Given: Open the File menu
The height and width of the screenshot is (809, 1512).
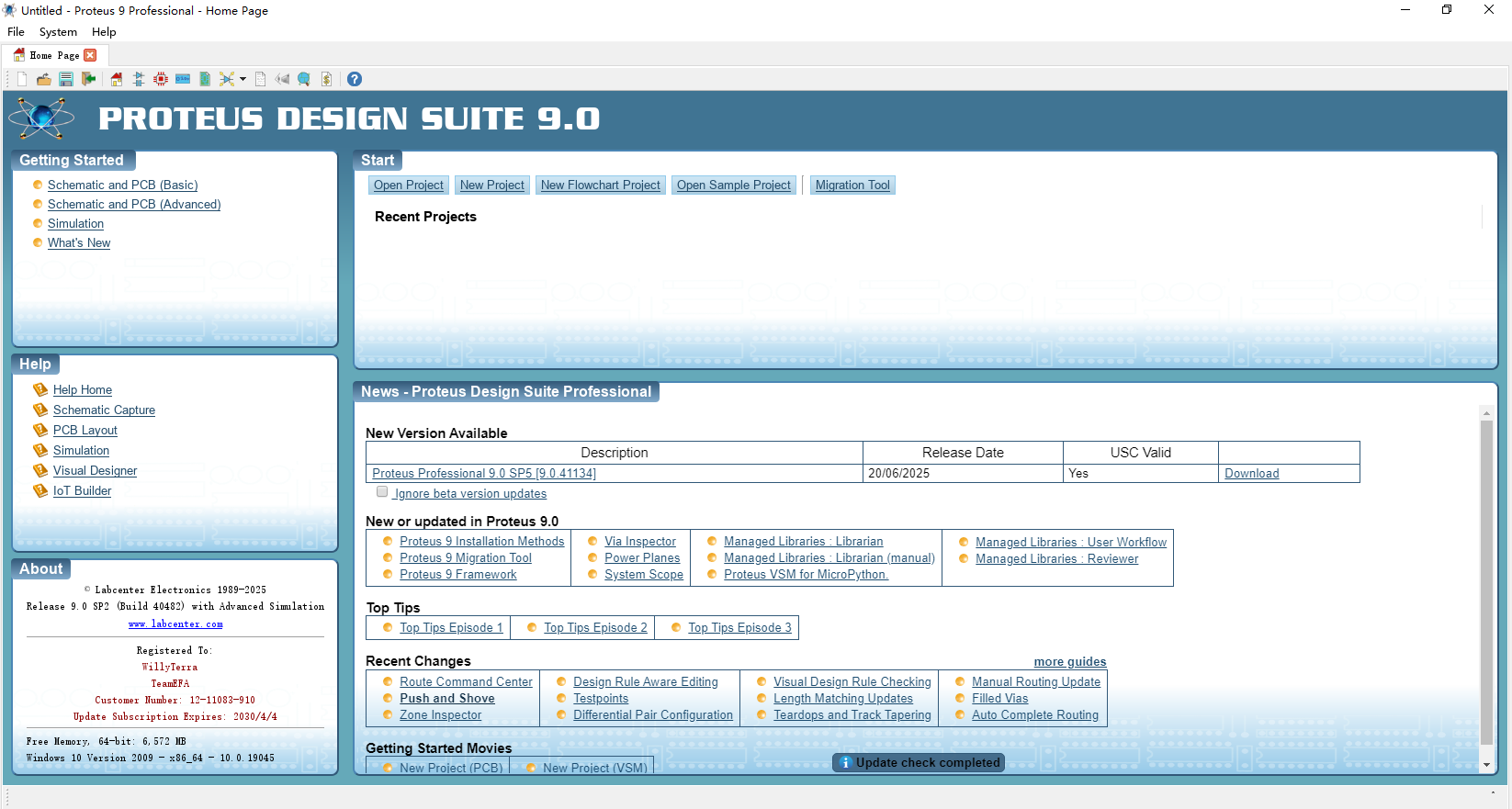Looking at the screenshot, I should pos(16,32).
